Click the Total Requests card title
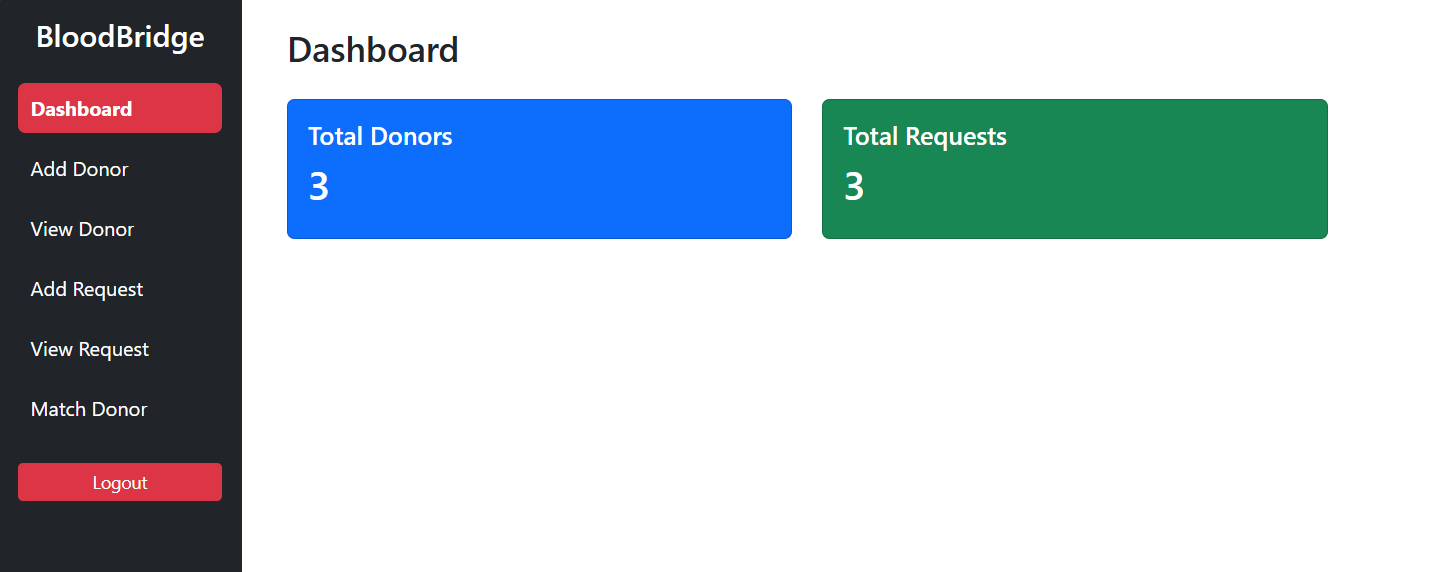The height and width of the screenshot is (572, 1444). point(925,137)
